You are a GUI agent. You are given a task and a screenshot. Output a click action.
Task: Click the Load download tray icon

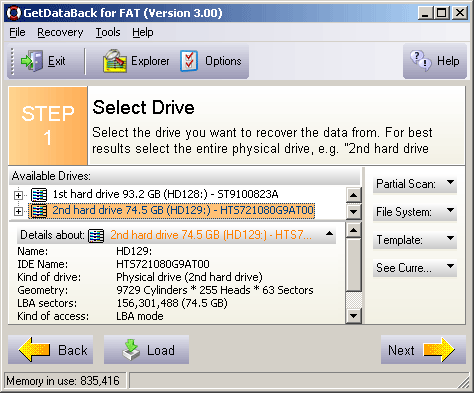[131, 349]
